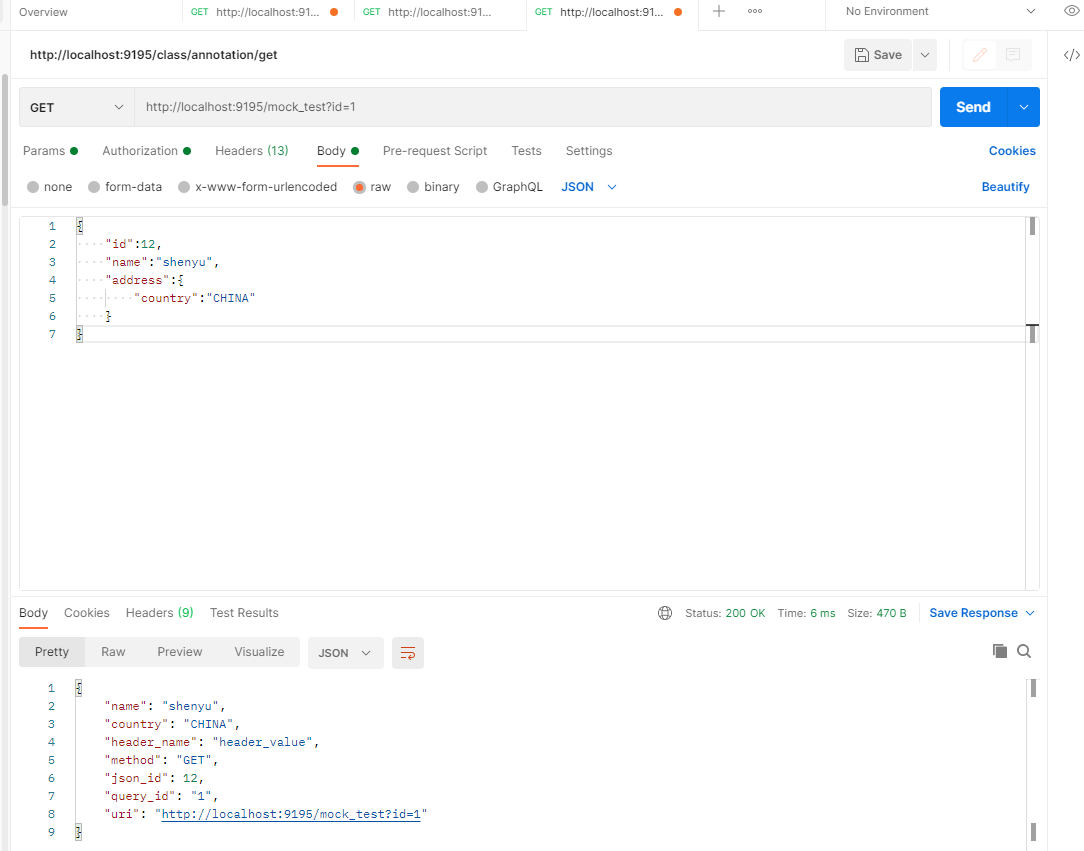Switch to the first GET localhost request tab

pyautogui.click(x=267, y=12)
